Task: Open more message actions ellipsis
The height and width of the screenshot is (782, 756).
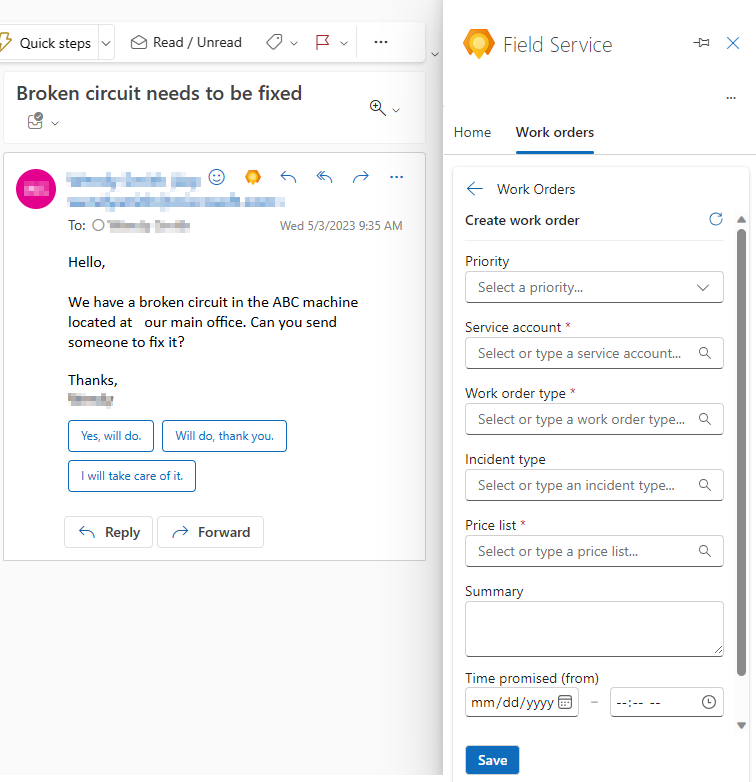Action: 396,177
